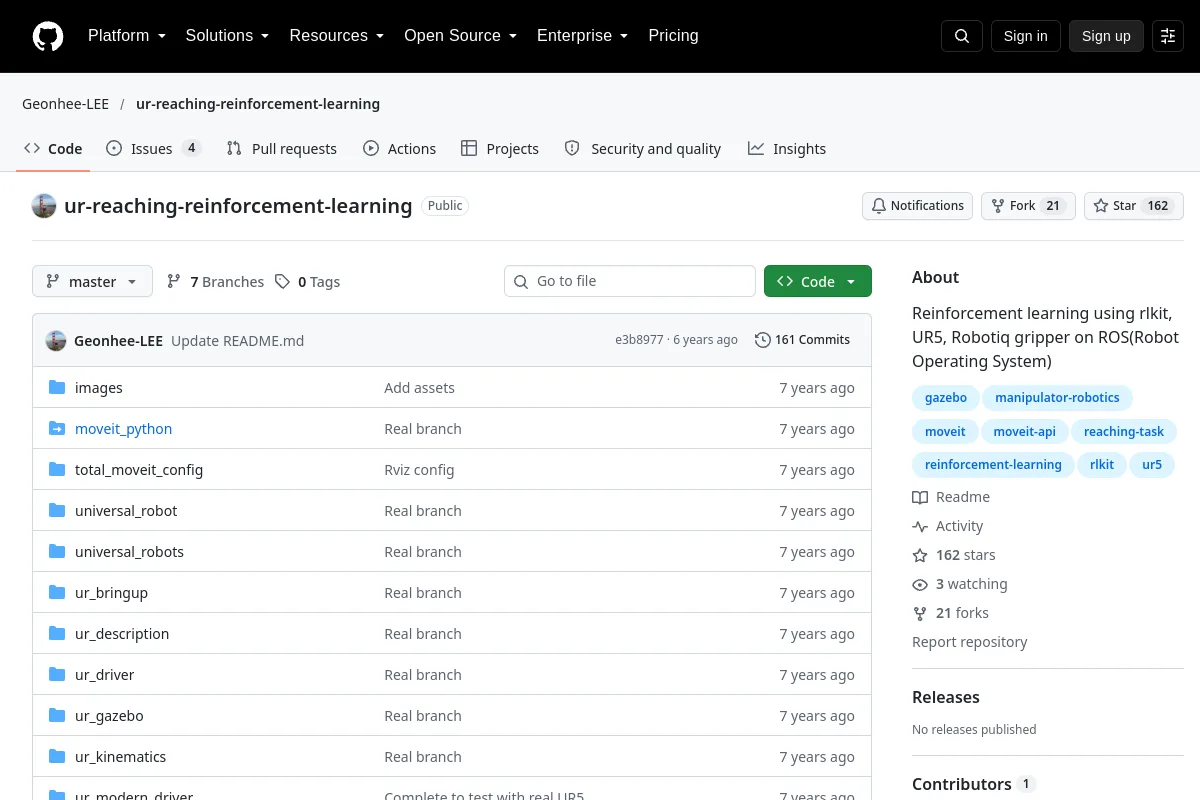This screenshot has height=800, width=1200.
Task: Go to the Pricing page
Action: pyautogui.click(x=673, y=36)
